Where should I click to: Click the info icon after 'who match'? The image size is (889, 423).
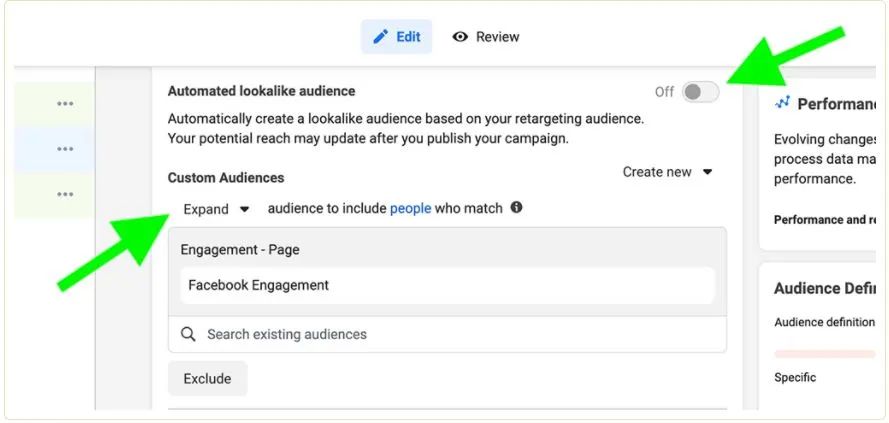(x=517, y=208)
